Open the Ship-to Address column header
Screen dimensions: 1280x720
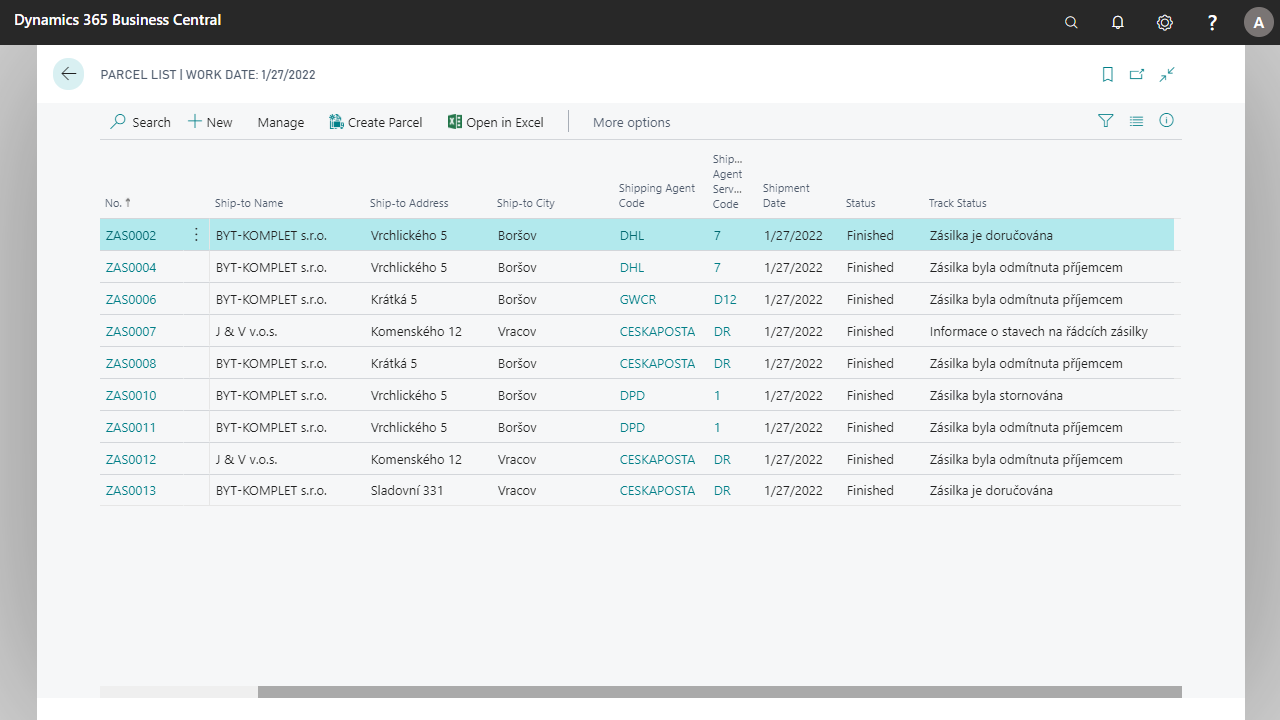click(x=409, y=203)
